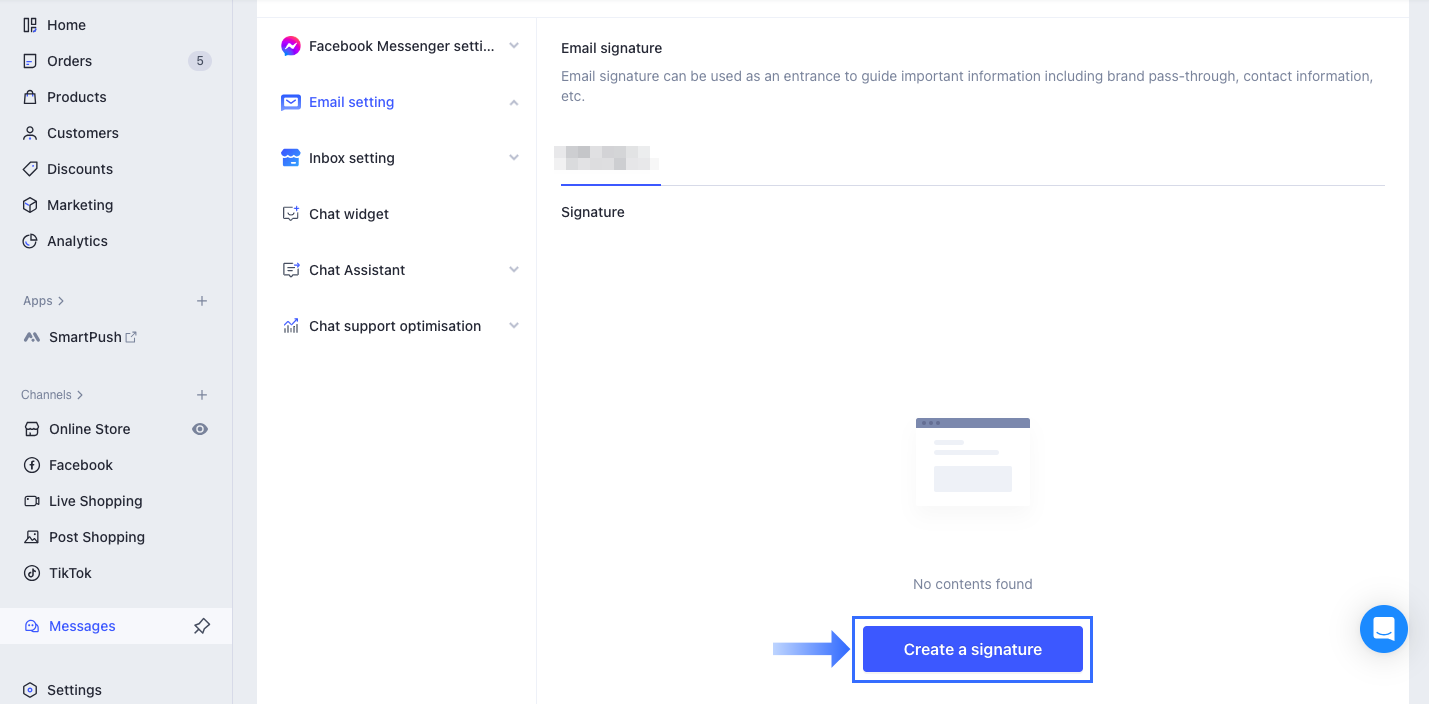This screenshot has width=1429, height=704.
Task: Toggle the Email setting section open
Action: point(513,101)
